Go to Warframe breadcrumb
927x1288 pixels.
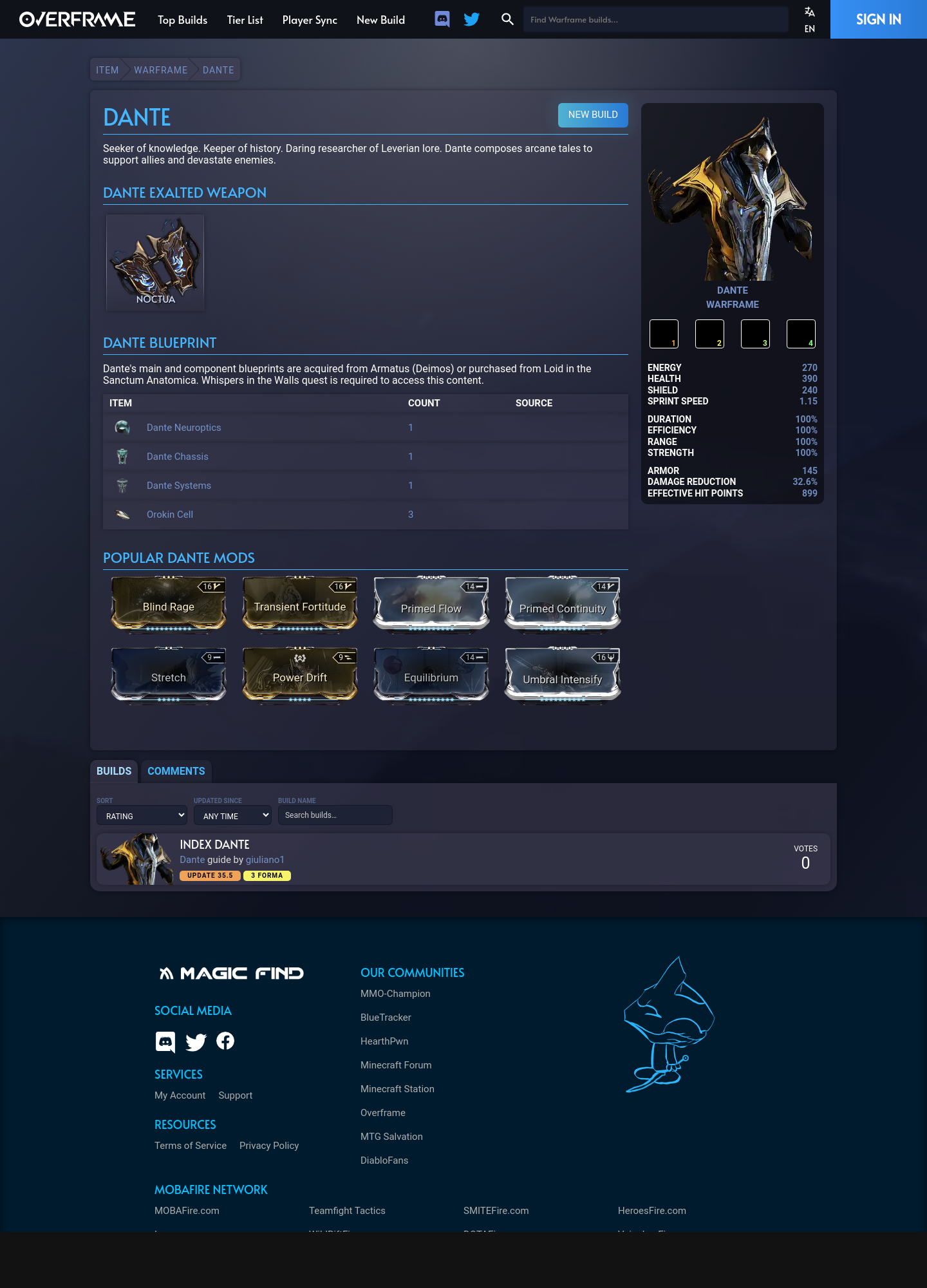pos(160,70)
